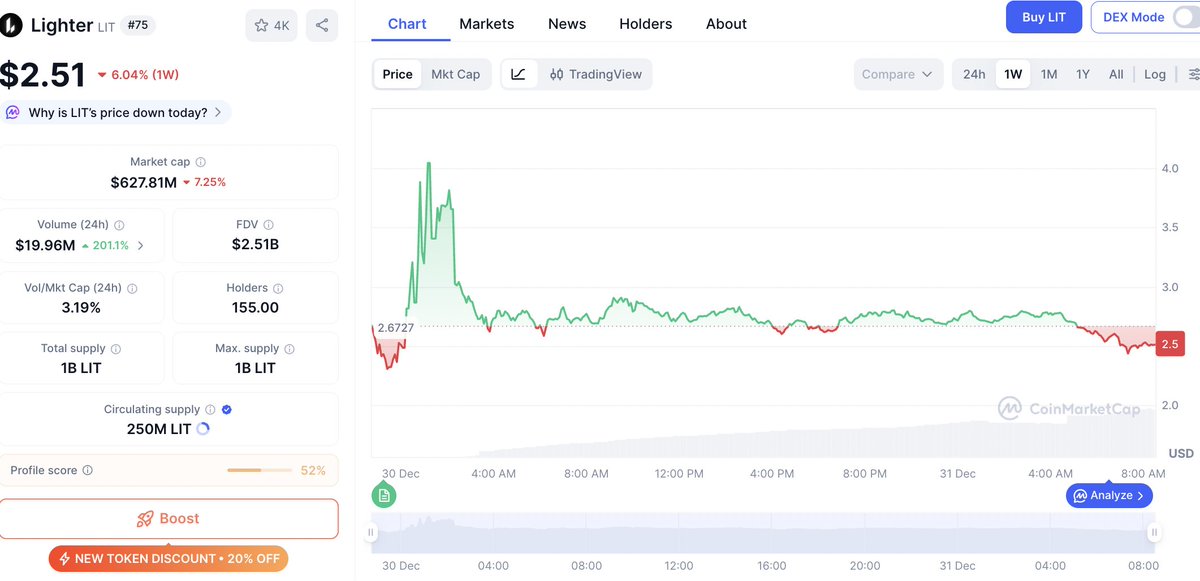Image resolution: width=1200 pixels, height=581 pixels.
Task: Click the $627.81M market cap value
Action: pyautogui.click(x=144, y=182)
